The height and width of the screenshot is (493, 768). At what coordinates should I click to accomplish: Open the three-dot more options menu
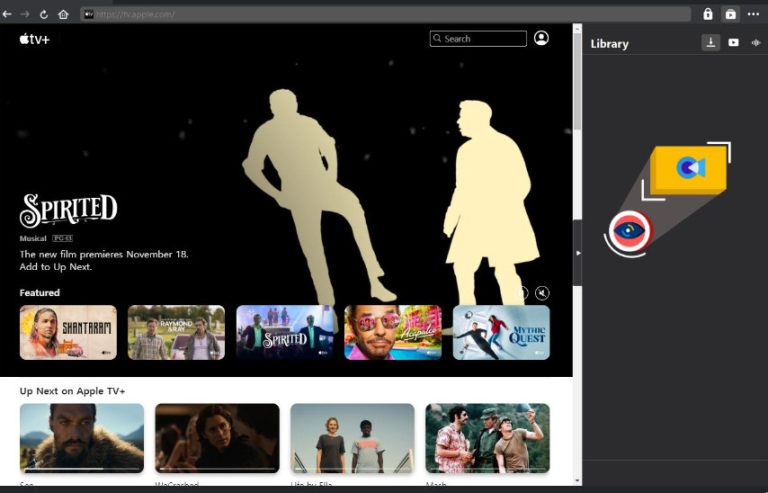tap(753, 14)
